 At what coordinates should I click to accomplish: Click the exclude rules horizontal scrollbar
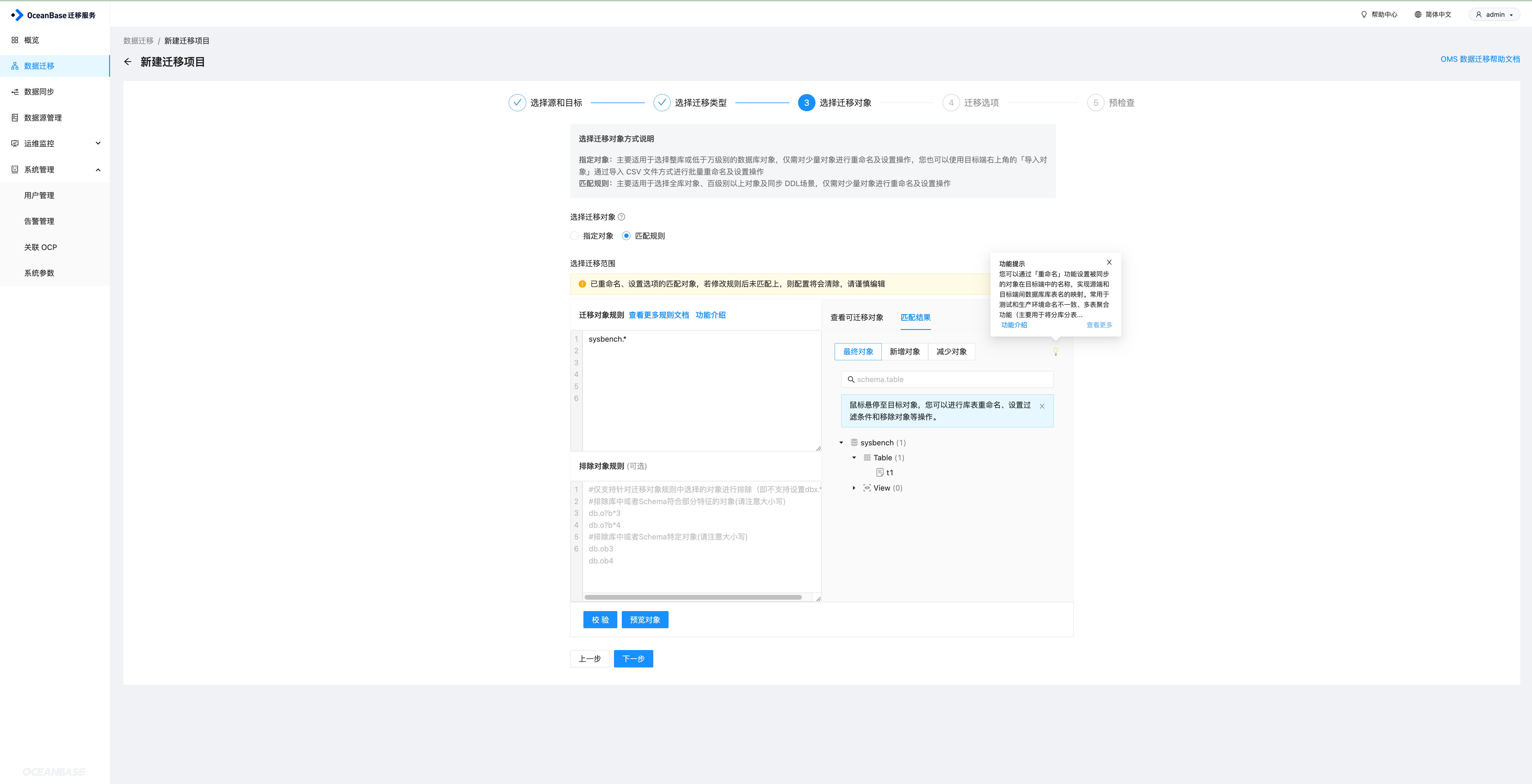[x=693, y=597]
